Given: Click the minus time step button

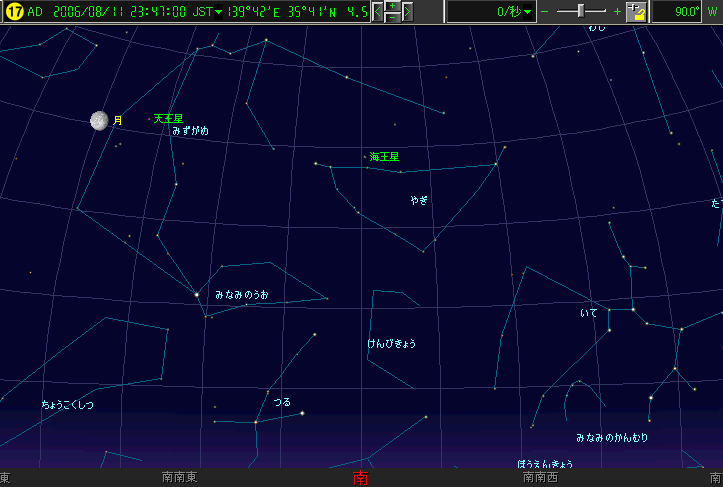Looking at the screenshot, I should click(x=393, y=18).
